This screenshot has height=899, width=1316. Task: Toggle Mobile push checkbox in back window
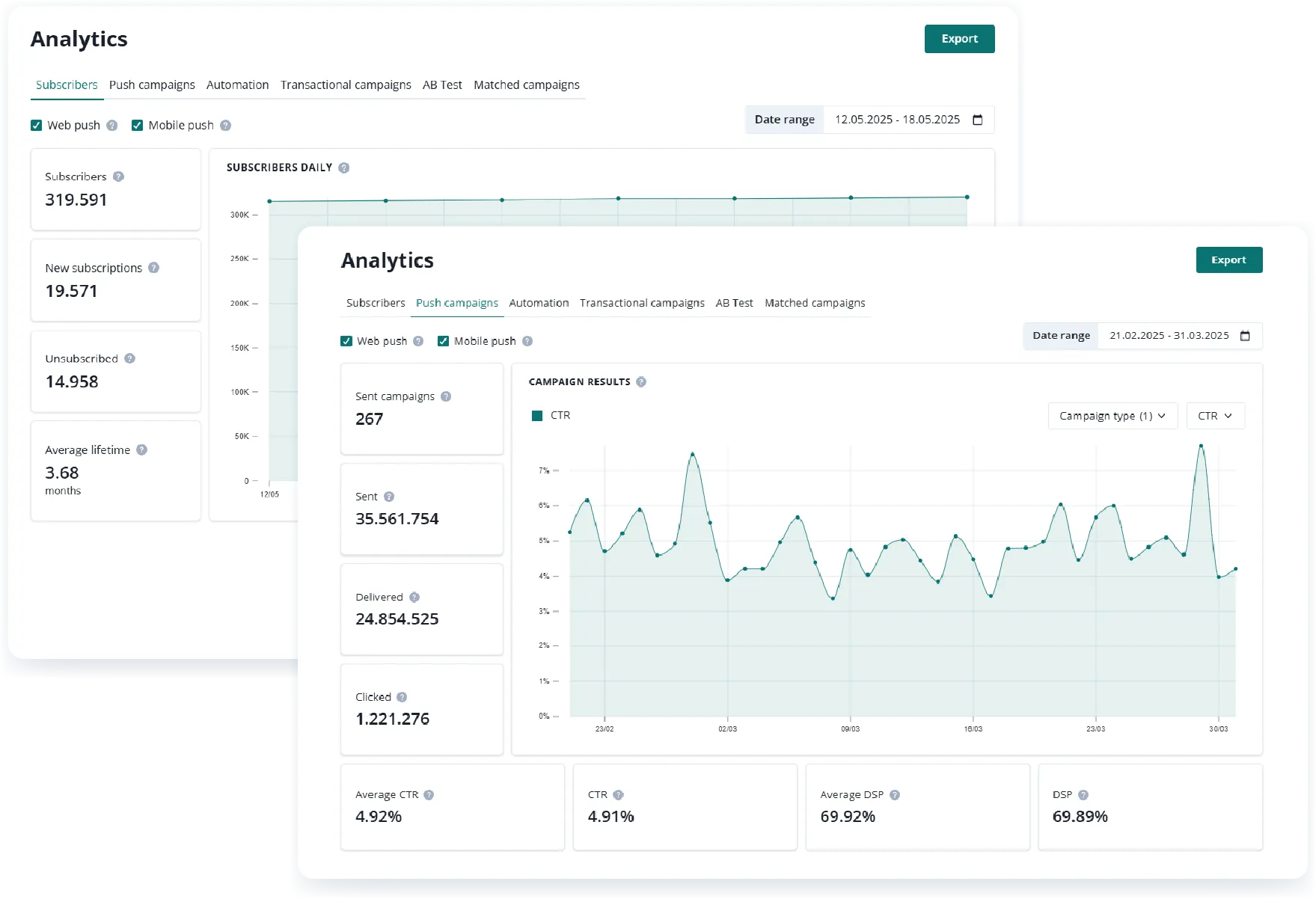[x=137, y=126]
